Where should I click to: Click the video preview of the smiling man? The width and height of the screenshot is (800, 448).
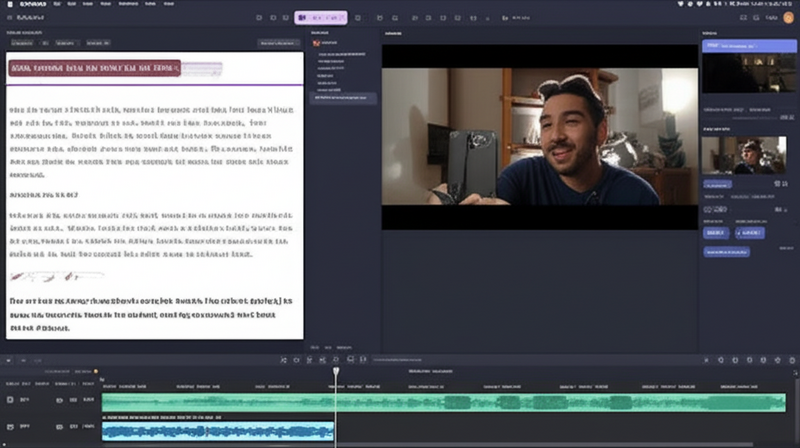point(540,137)
